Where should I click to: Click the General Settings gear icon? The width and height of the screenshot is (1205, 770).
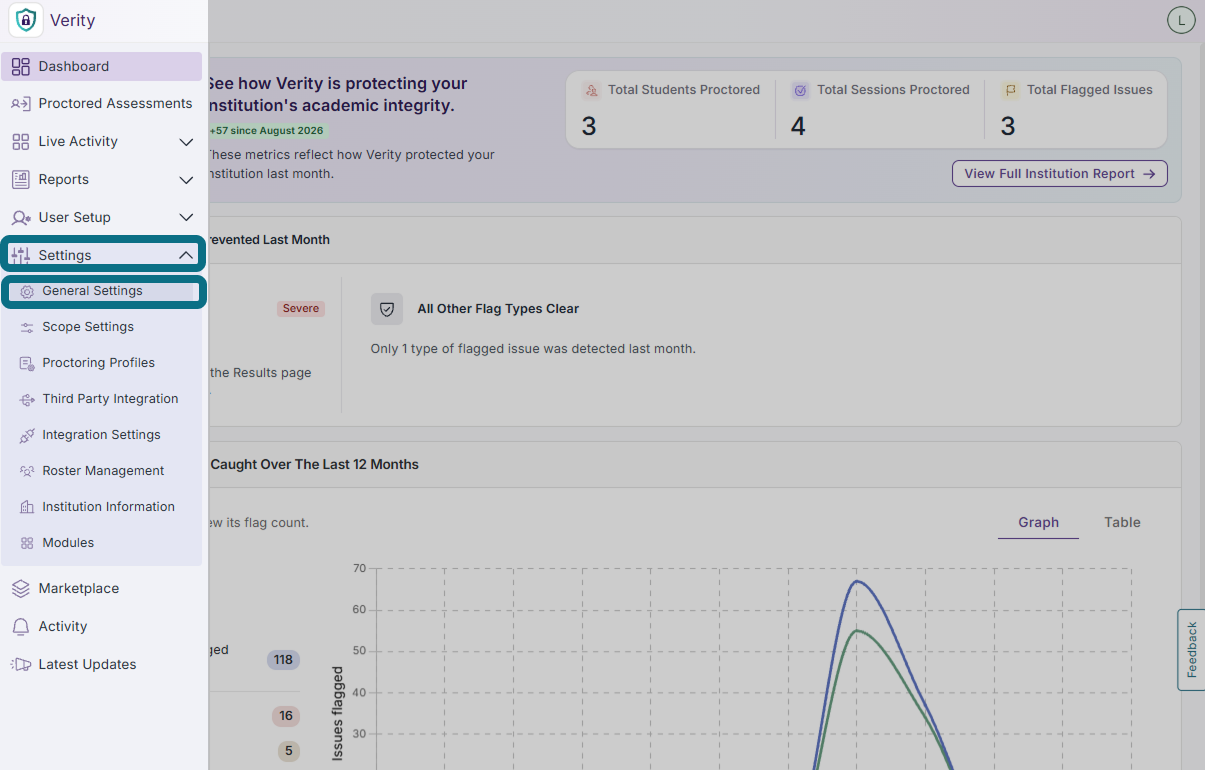click(x=27, y=292)
